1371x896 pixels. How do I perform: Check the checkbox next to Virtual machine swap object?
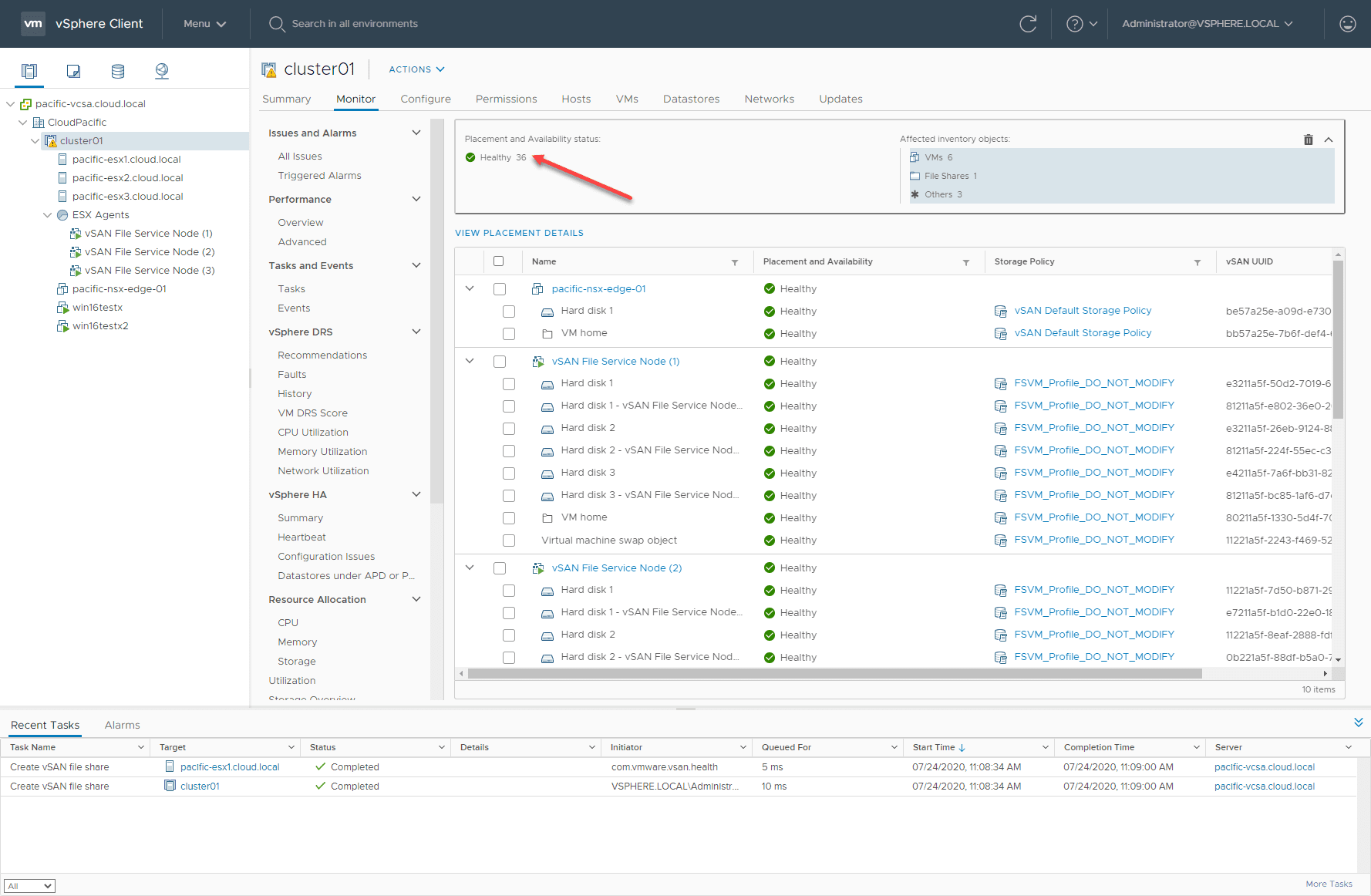(508, 541)
